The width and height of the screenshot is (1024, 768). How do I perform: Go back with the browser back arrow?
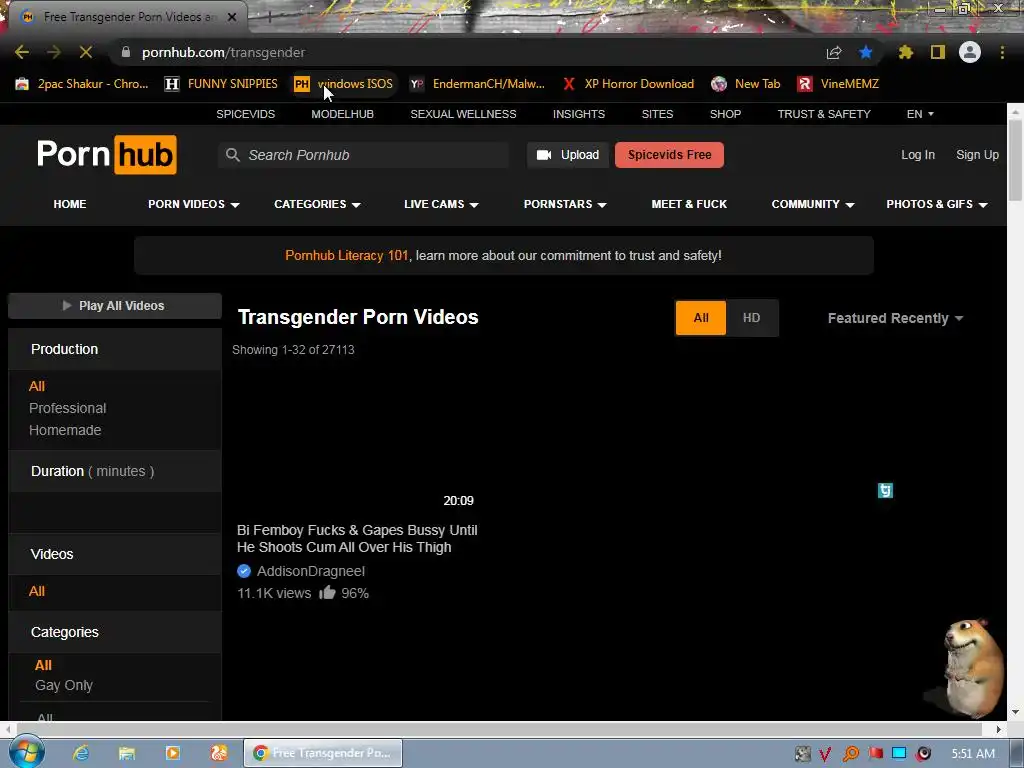(x=22, y=52)
